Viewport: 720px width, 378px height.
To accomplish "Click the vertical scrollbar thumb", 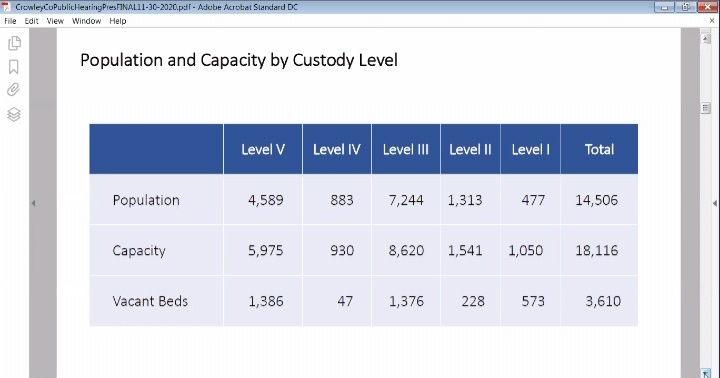I will coord(706,108).
